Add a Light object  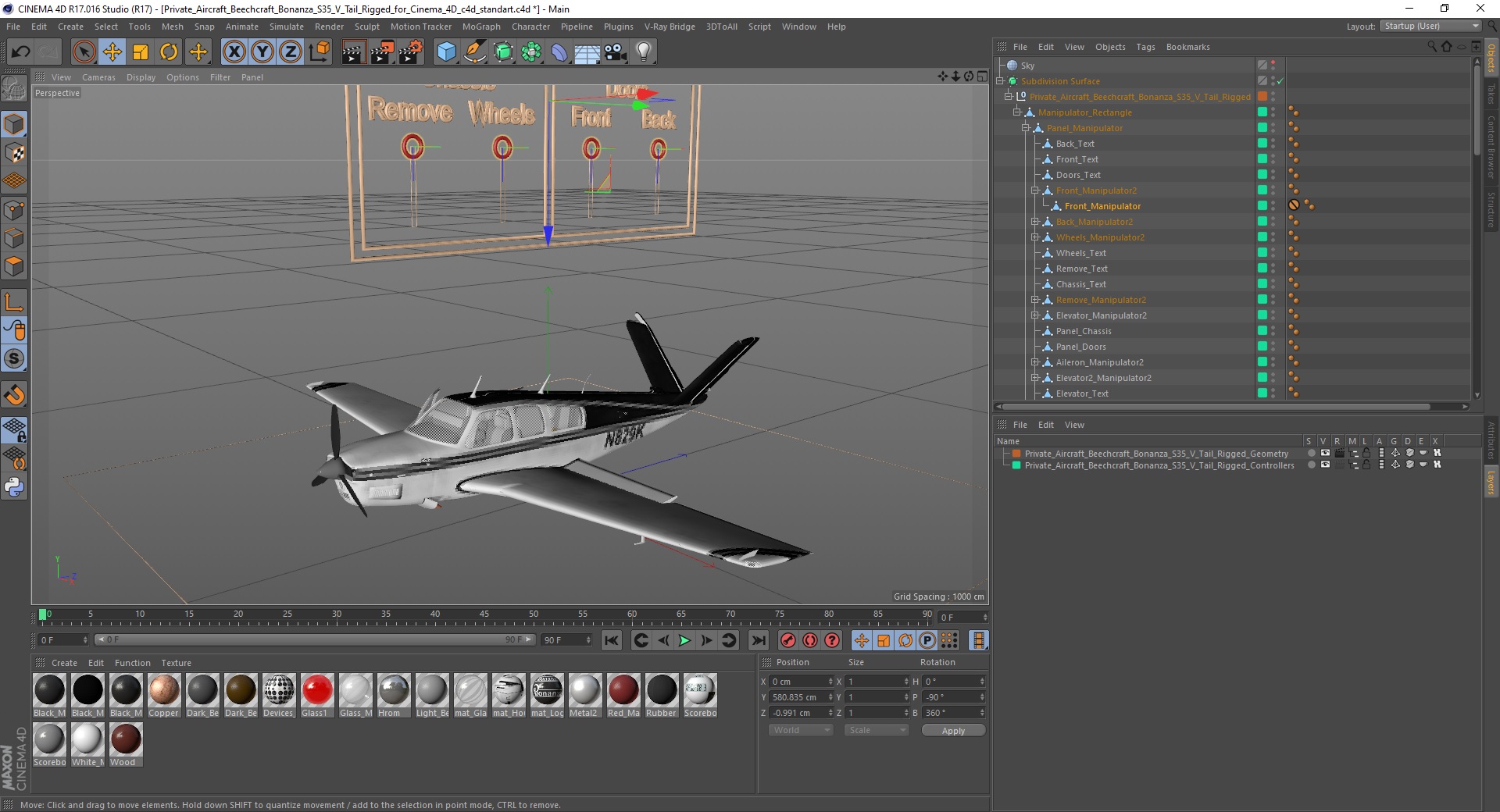pos(643,52)
